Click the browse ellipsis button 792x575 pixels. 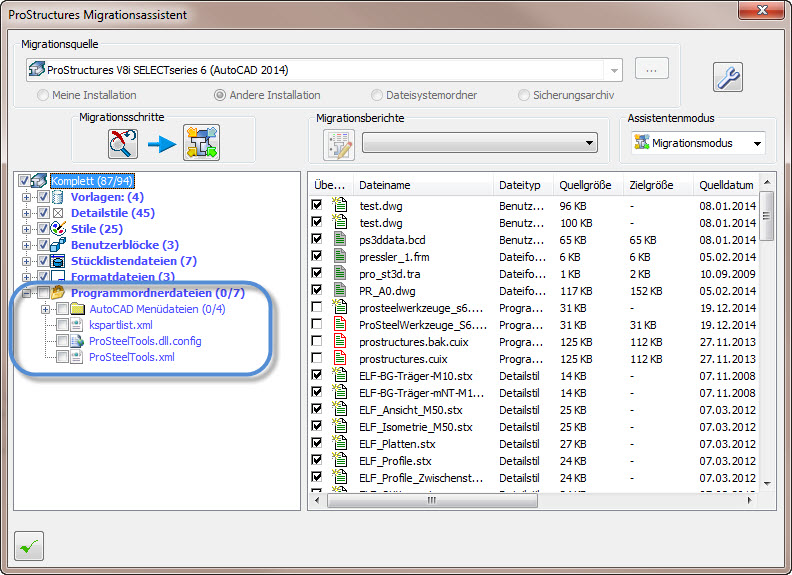point(652,69)
